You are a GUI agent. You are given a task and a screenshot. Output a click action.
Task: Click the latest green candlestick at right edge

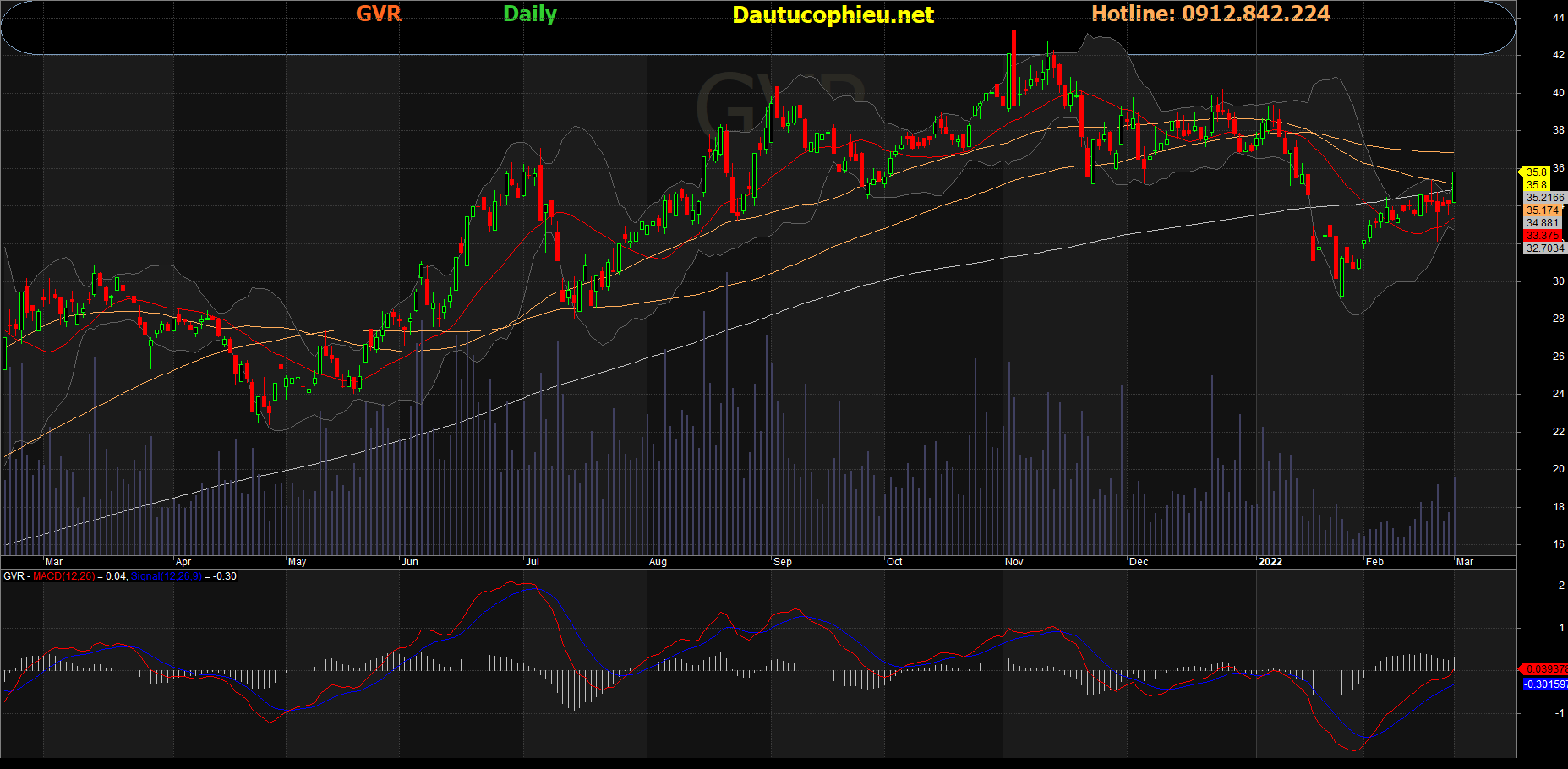[1455, 188]
